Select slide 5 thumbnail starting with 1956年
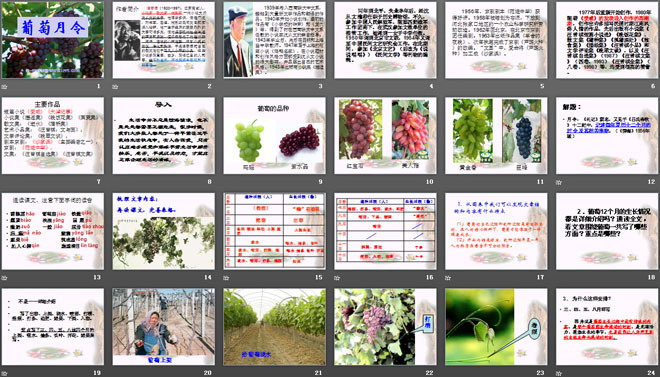Screen dimensions: 660x377 (496, 40)
